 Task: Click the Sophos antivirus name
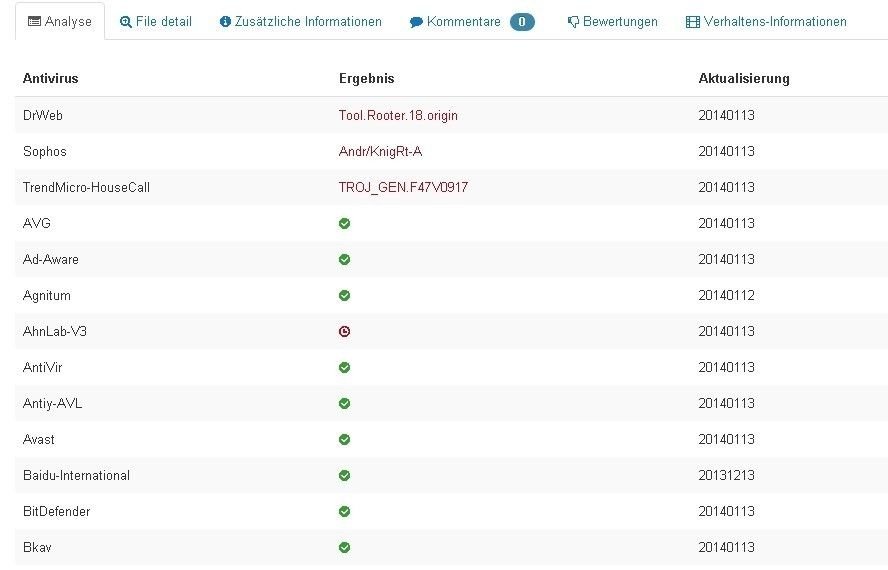[x=45, y=151]
